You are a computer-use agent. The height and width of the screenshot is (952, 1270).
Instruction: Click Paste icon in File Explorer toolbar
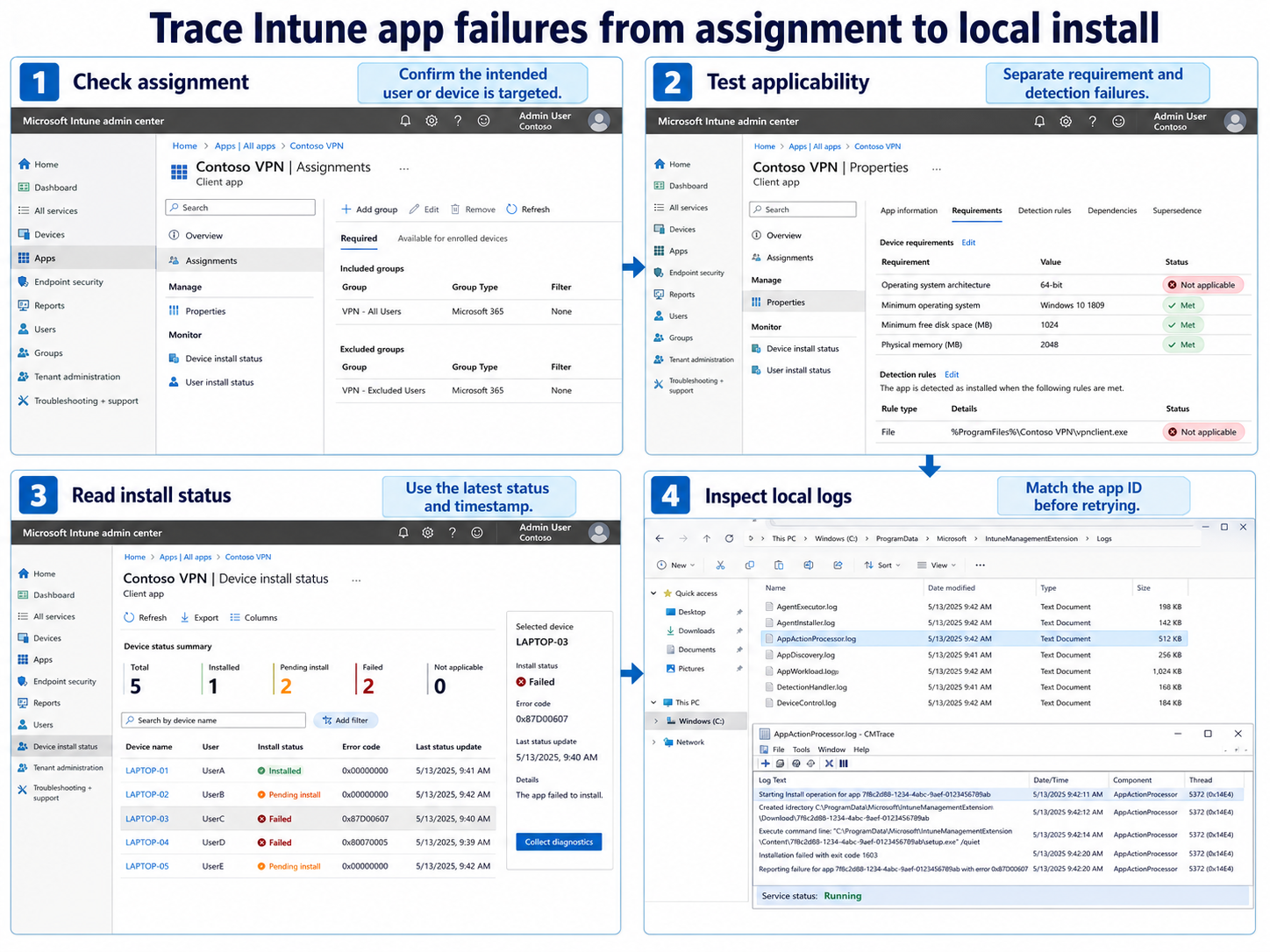click(779, 565)
